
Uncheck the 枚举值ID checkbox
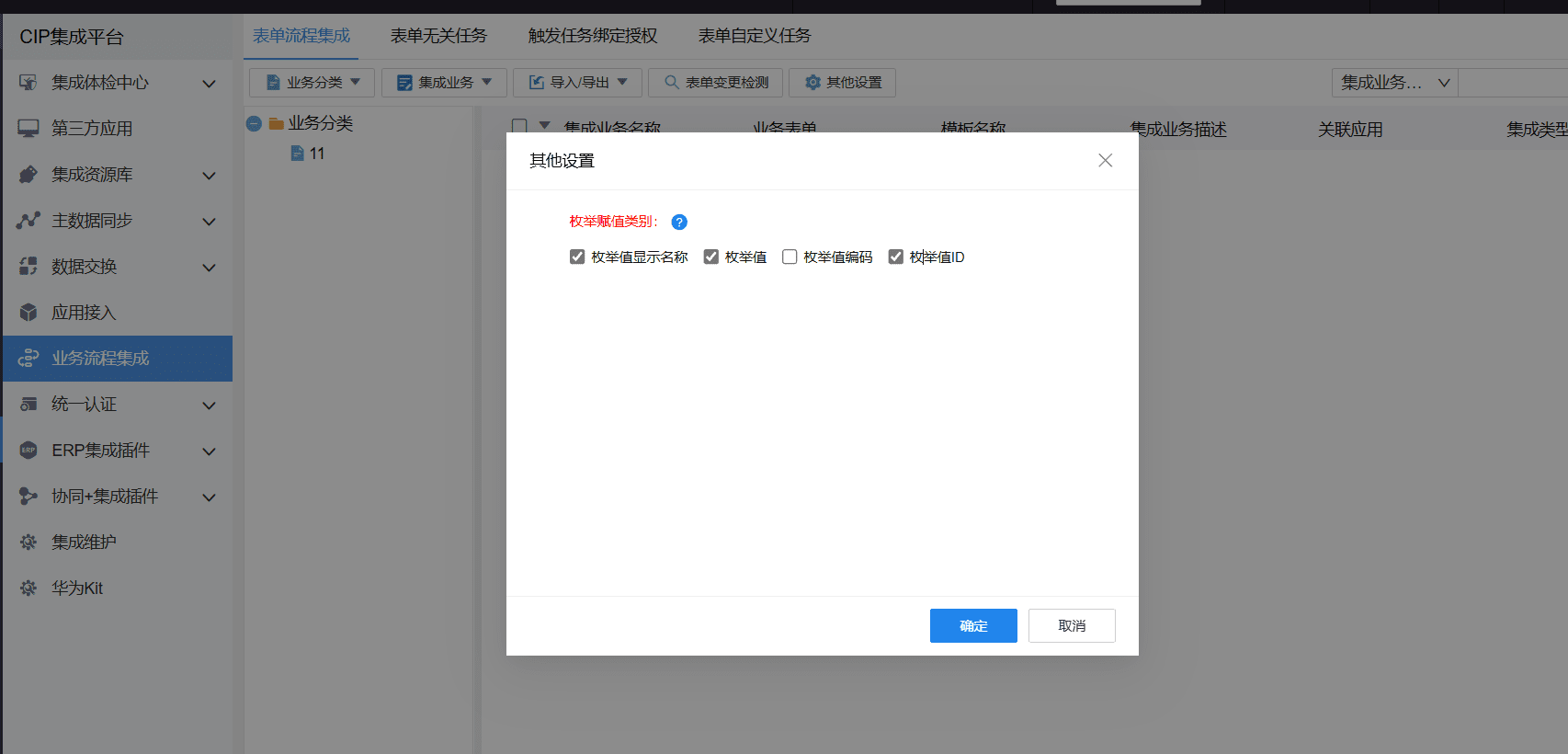(x=896, y=257)
